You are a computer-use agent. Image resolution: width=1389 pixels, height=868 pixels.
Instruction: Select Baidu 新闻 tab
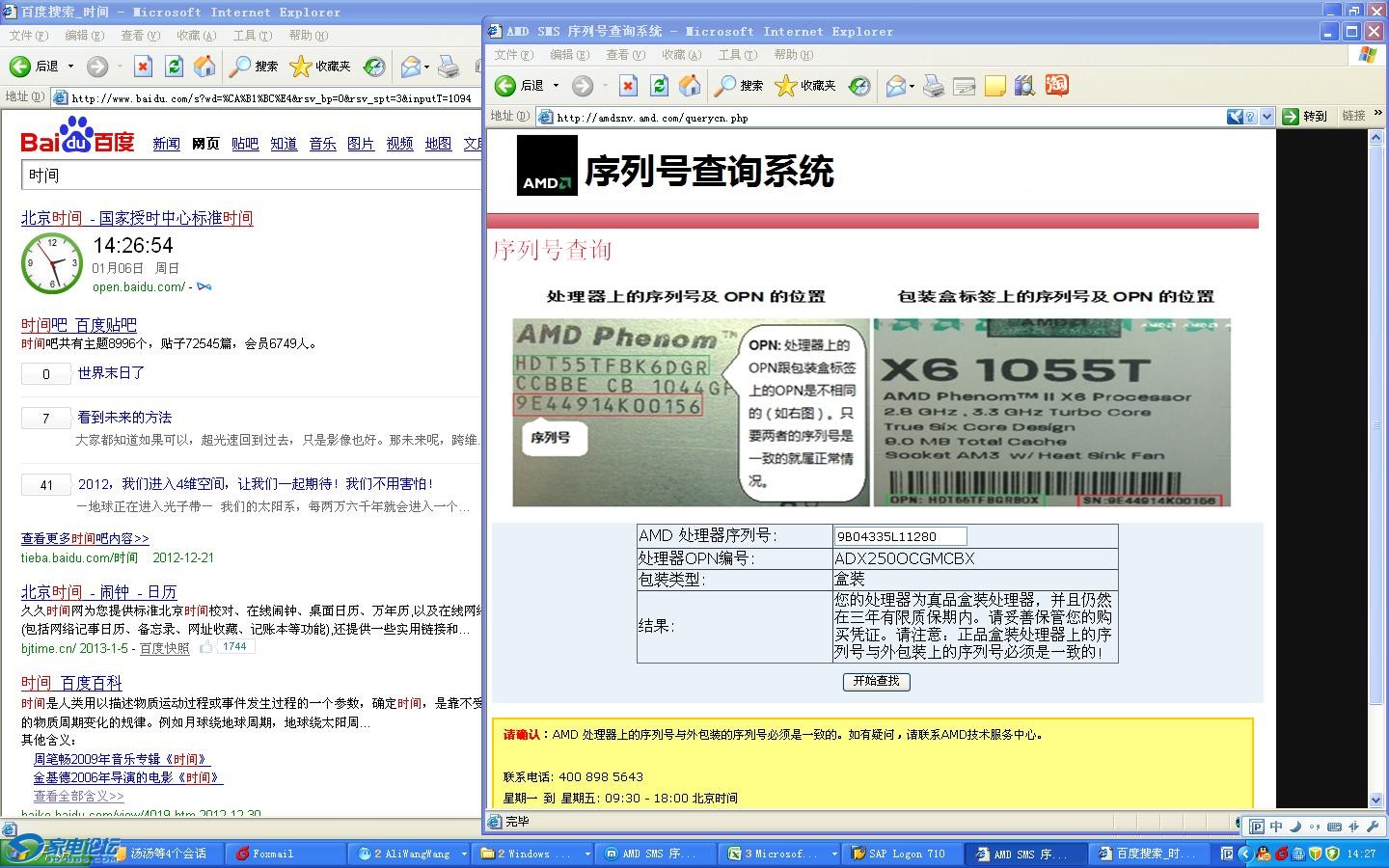(166, 144)
